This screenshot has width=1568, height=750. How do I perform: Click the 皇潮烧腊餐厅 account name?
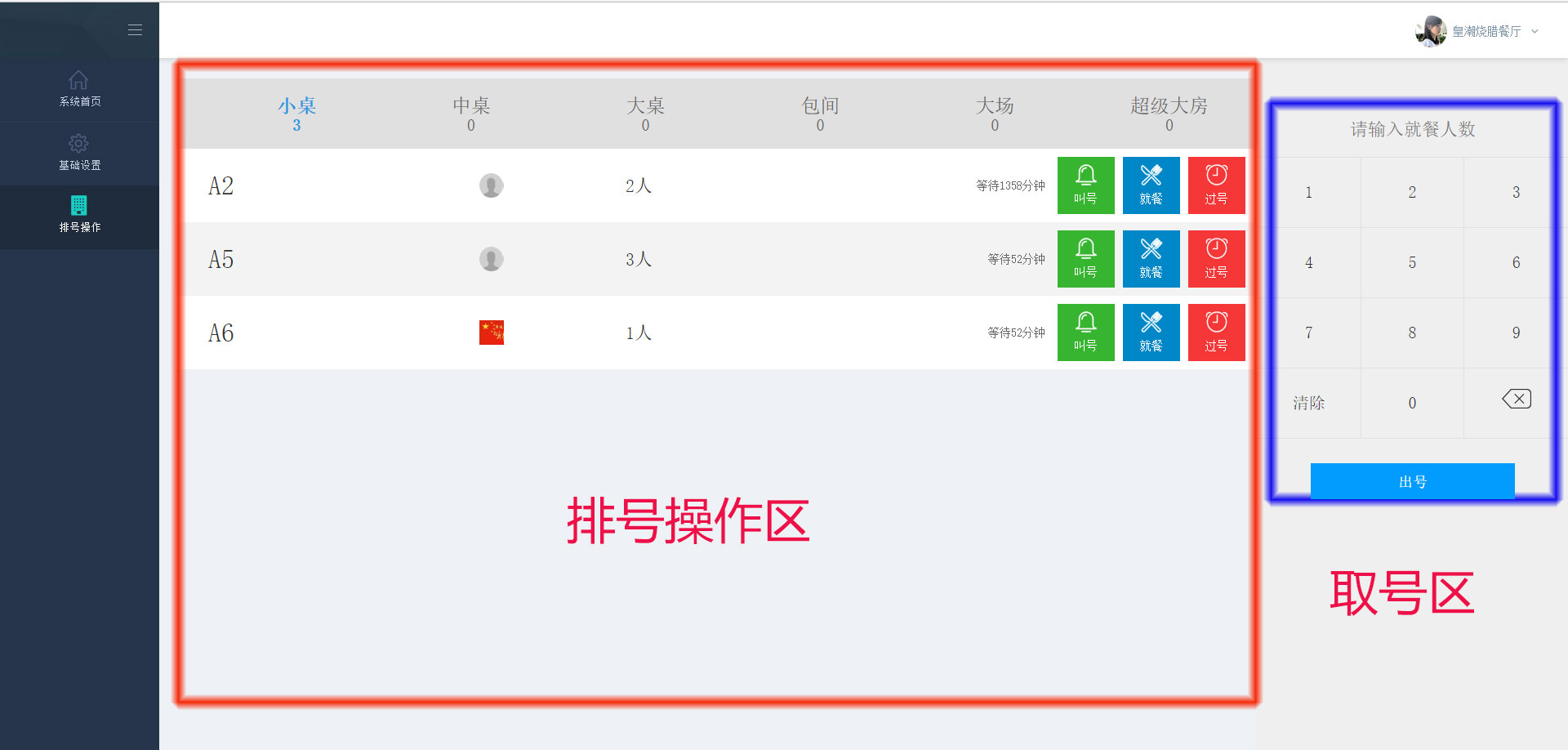[1486, 31]
